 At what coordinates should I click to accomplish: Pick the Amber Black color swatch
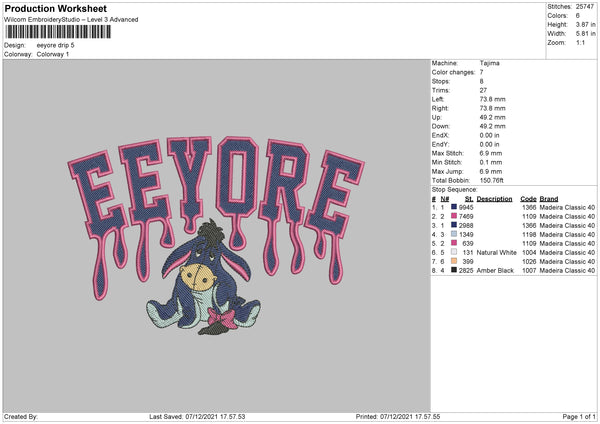pyautogui.click(x=454, y=270)
